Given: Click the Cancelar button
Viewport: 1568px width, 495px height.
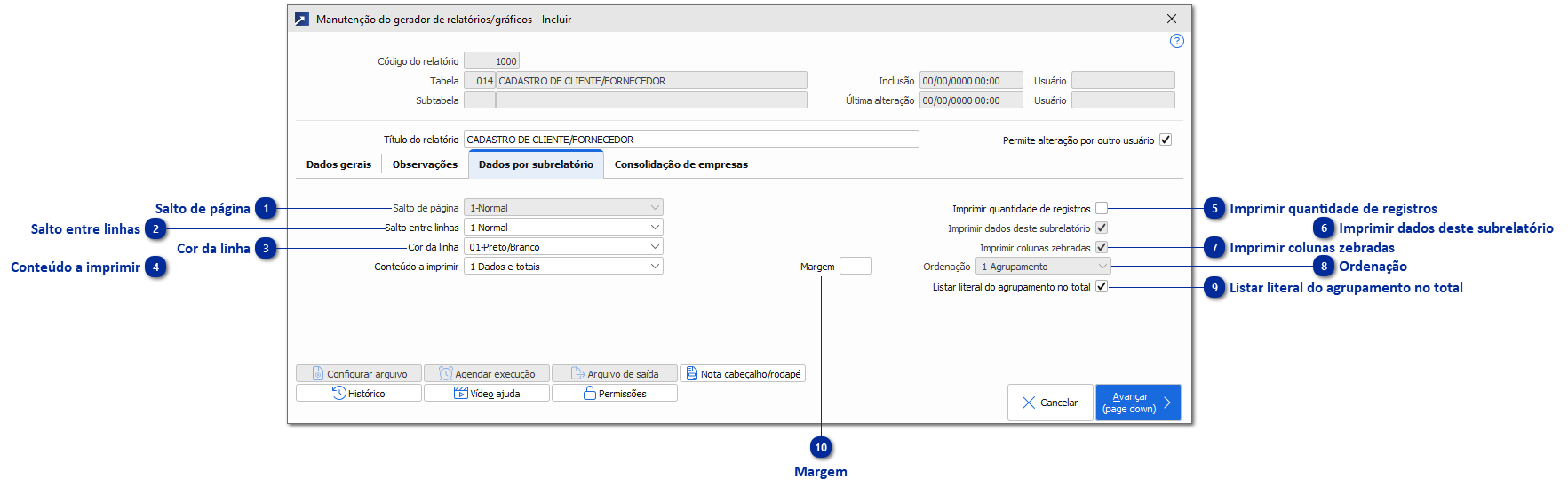Looking at the screenshot, I should click(1050, 403).
